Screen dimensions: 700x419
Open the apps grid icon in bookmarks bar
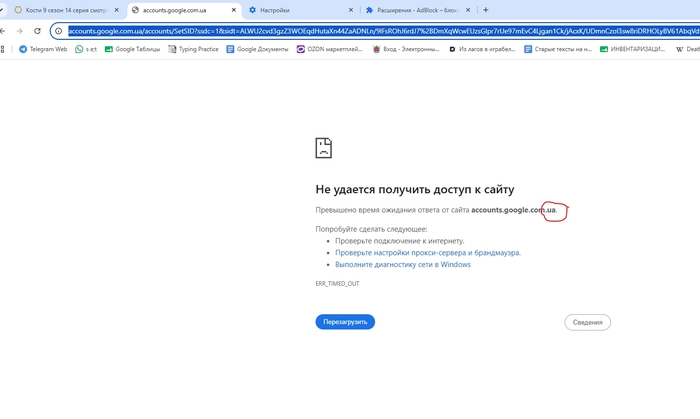(x=2, y=49)
